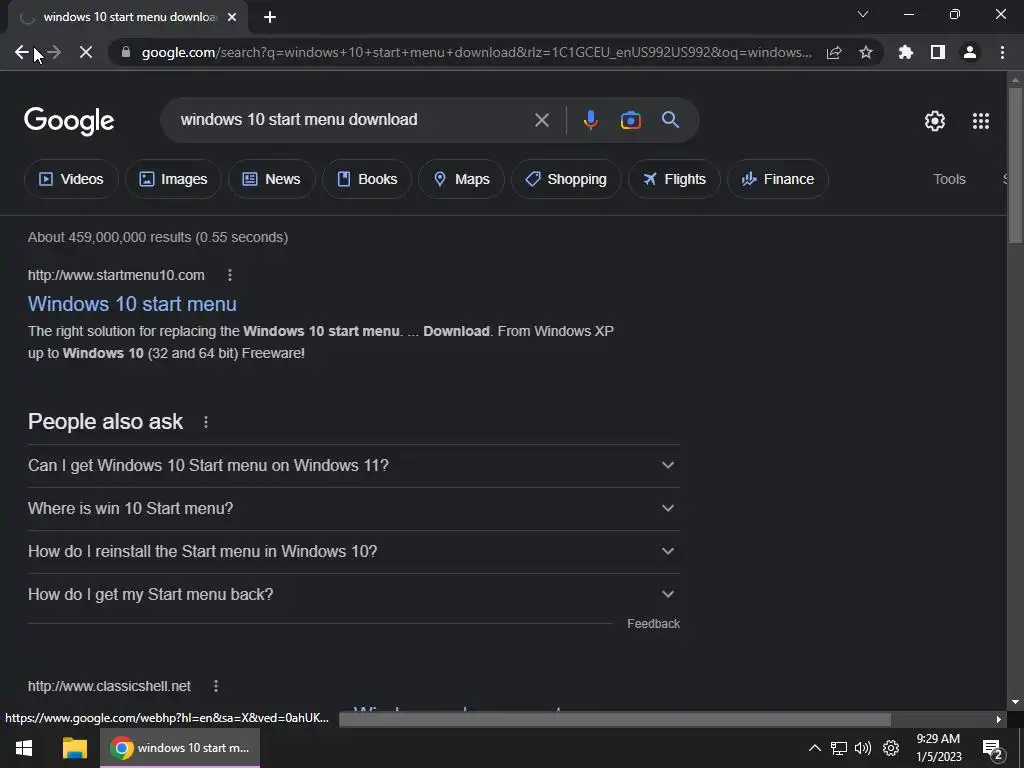Click the vertical scrollbar thumb
Image resolution: width=1024 pixels, height=768 pixels.
point(1015,165)
